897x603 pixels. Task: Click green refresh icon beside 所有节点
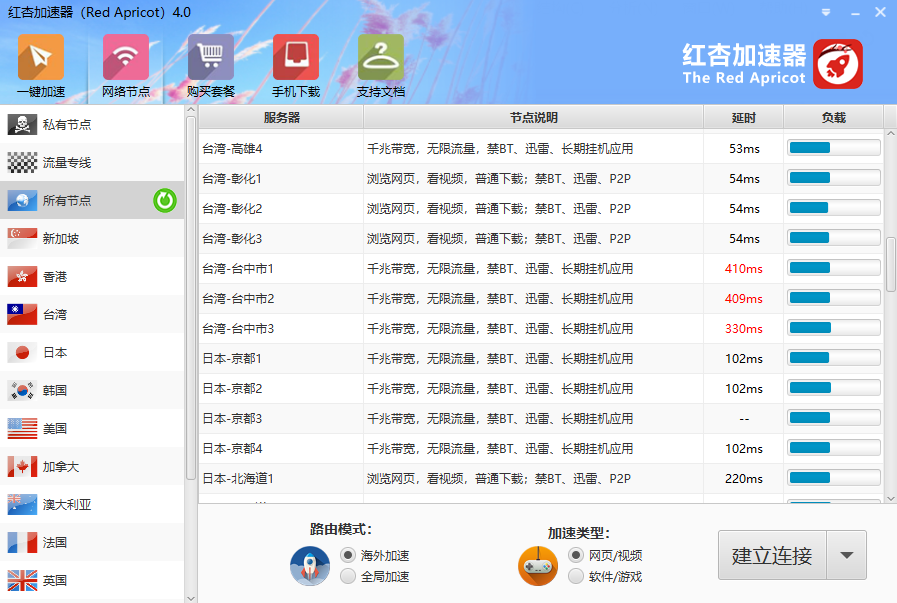165,201
